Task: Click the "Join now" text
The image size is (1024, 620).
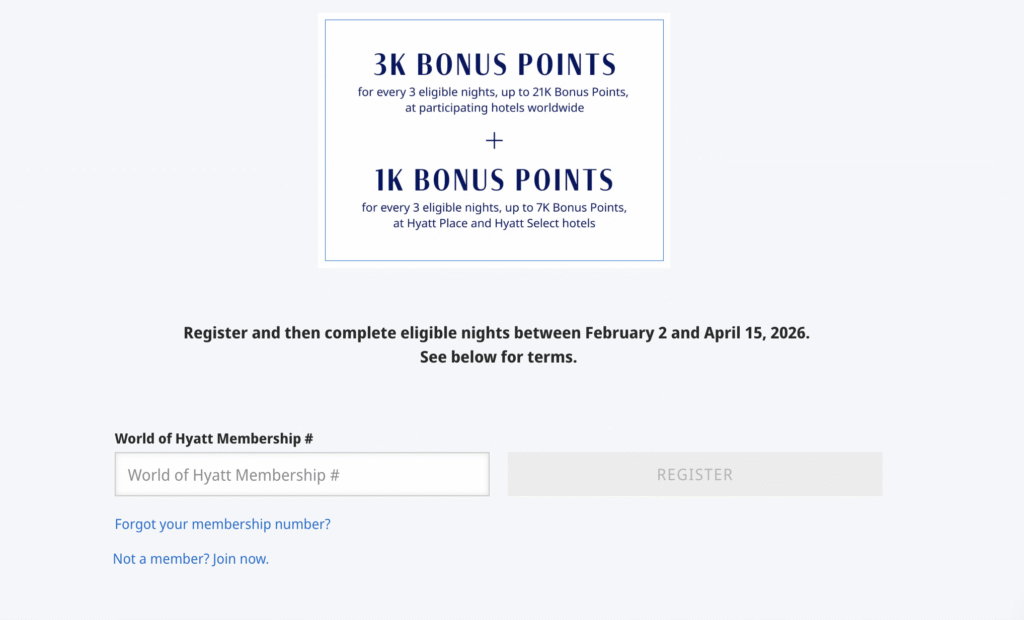Action: (241, 559)
